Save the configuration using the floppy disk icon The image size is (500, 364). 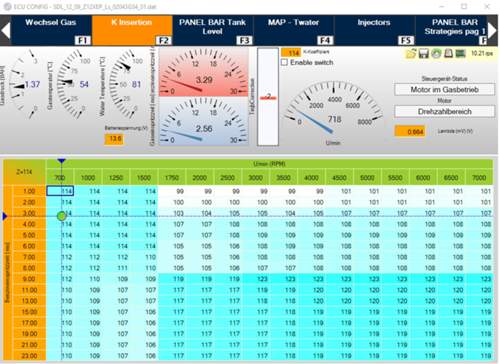pyautogui.click(x=424, y=53)
